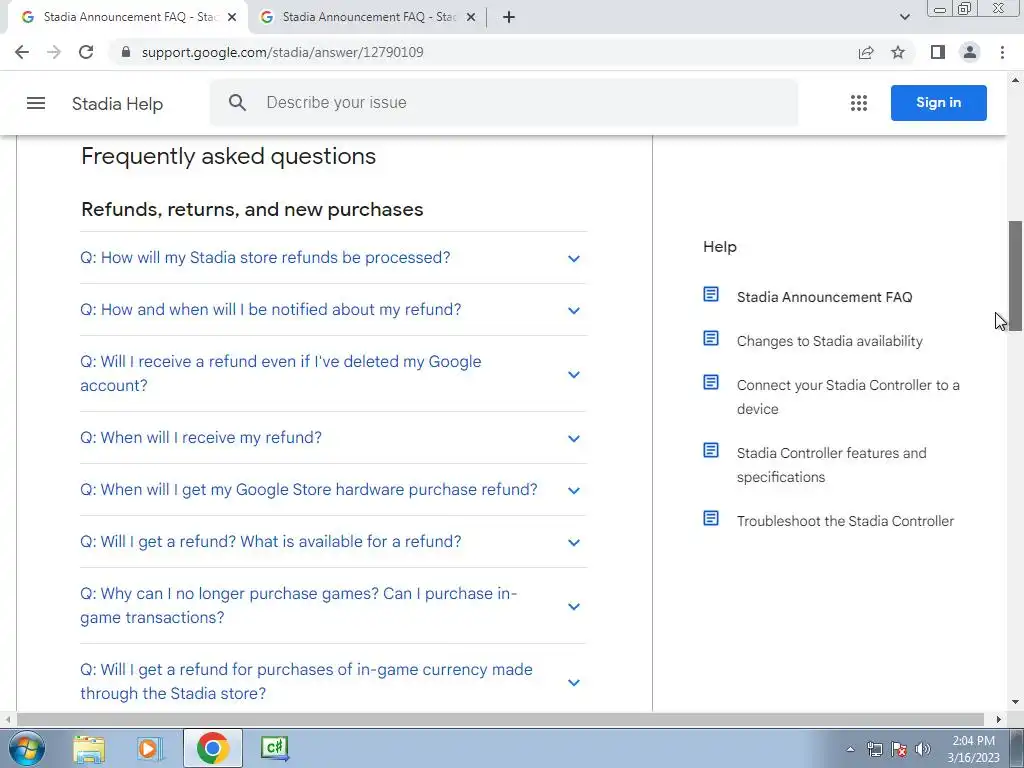This screenshot has width=1024, height=768.
Task: Click the network tray icon
Action: [x=874, y=749]
